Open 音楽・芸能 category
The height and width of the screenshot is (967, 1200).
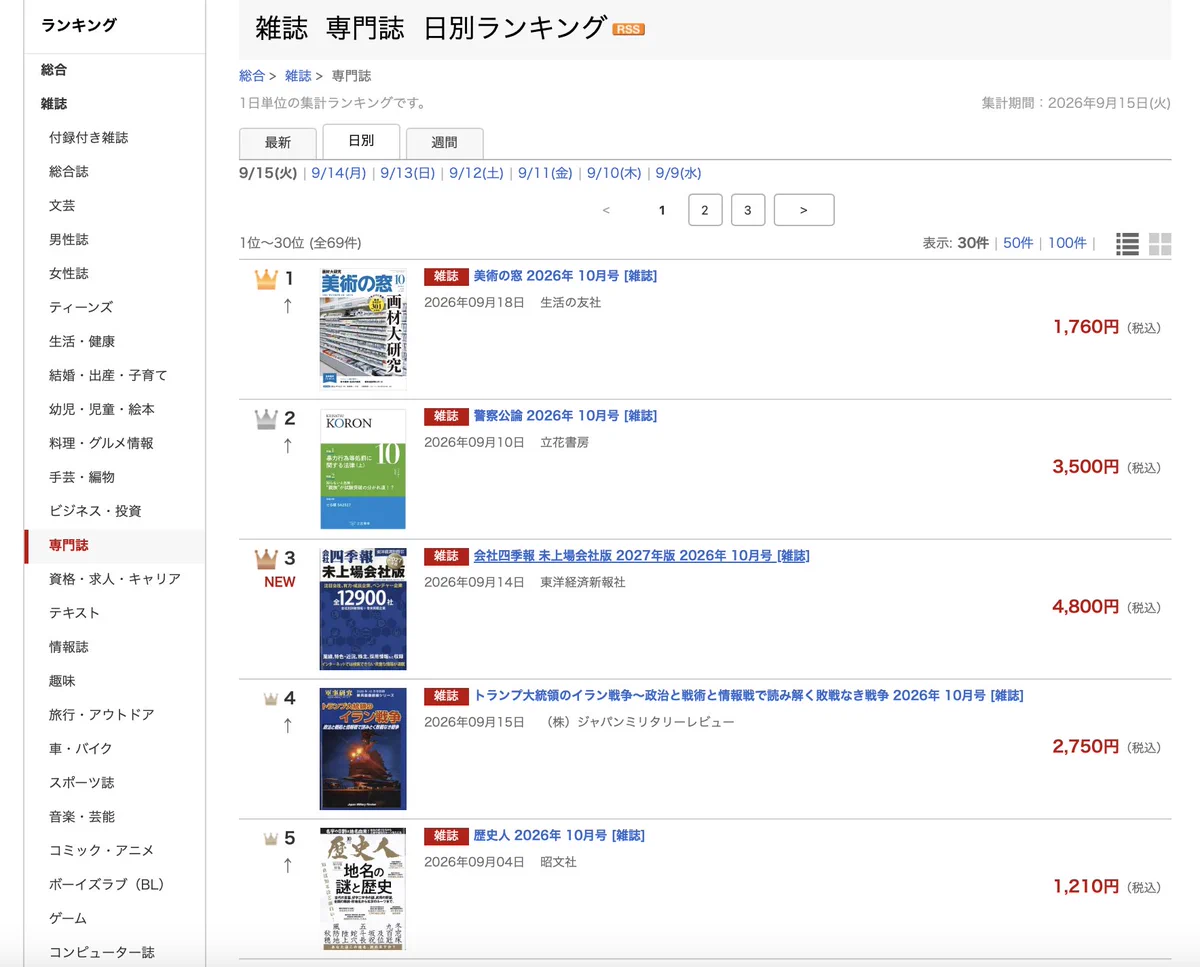(82, 818)
